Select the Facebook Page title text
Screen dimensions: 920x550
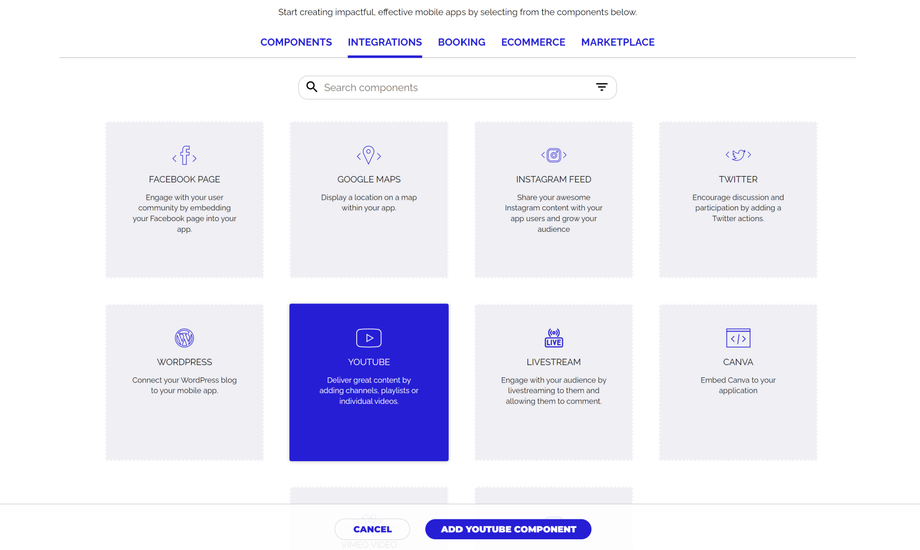pyautogui.click(x=184, y=180)
